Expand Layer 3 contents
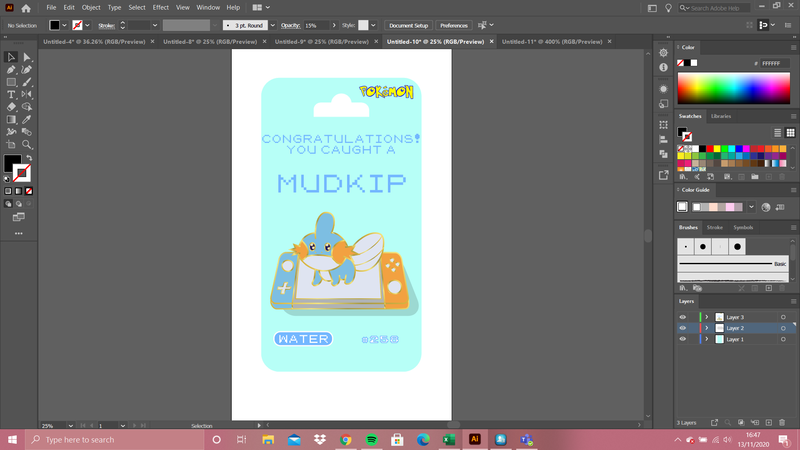Image resolution: width=800 pixels, height=450 pixels. pos(707,317)
